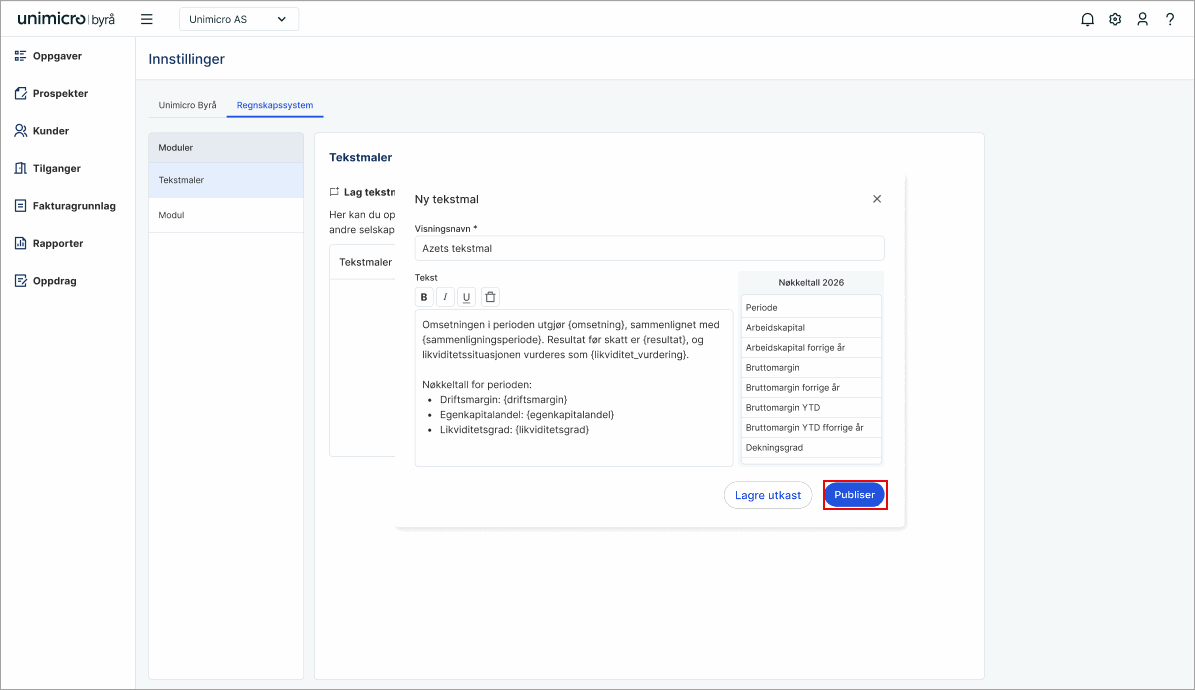The width and height of the screenshot is (1195, 690).
Task: Insert Arbeidskapital forrige år key figure
Action: click(x=811, y=348)
